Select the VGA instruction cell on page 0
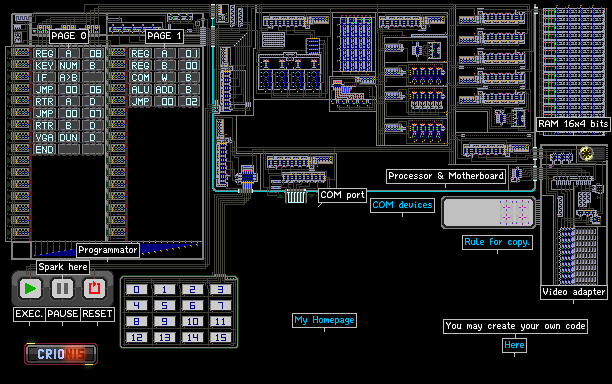This screenshot has width=612, height=384. [44, 138]
